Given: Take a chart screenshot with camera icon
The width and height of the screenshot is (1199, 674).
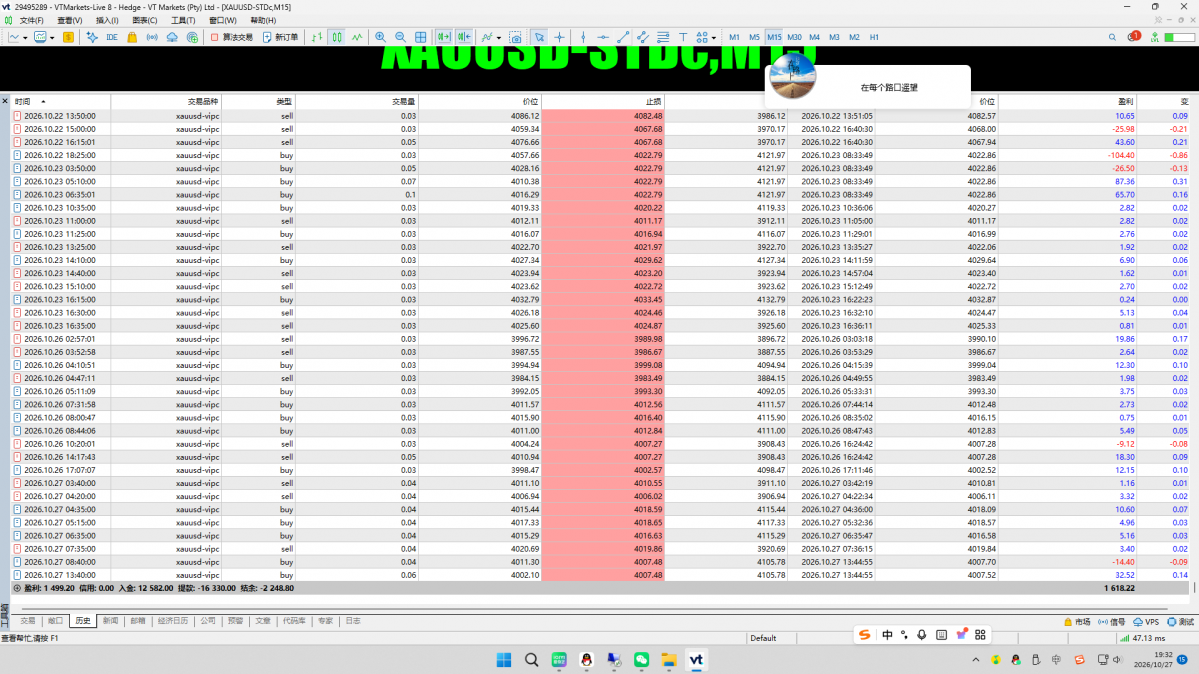Looking at the screenshot, I should coord(516,37).
